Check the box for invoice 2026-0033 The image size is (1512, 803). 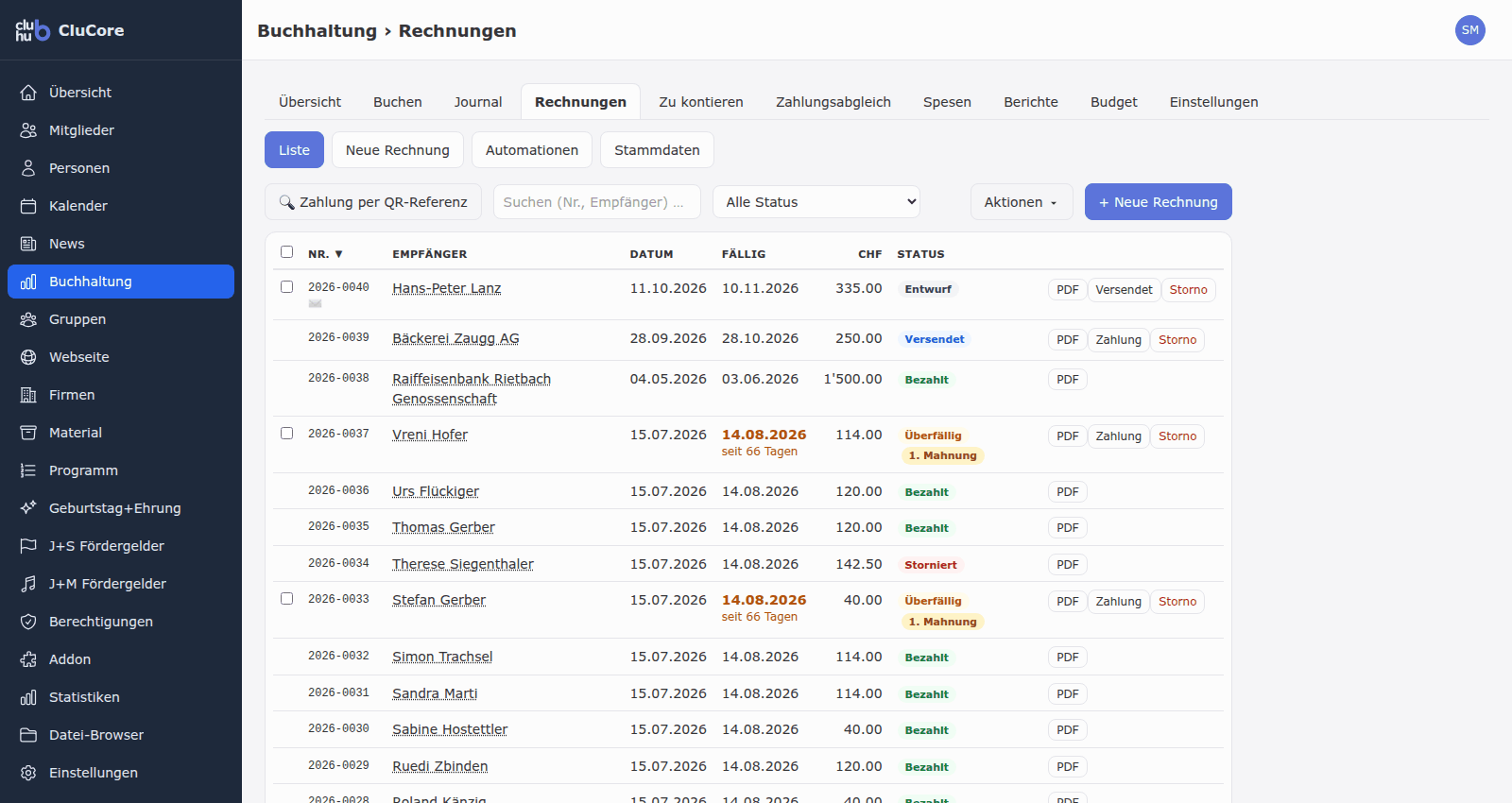click(x=286, y=599)
